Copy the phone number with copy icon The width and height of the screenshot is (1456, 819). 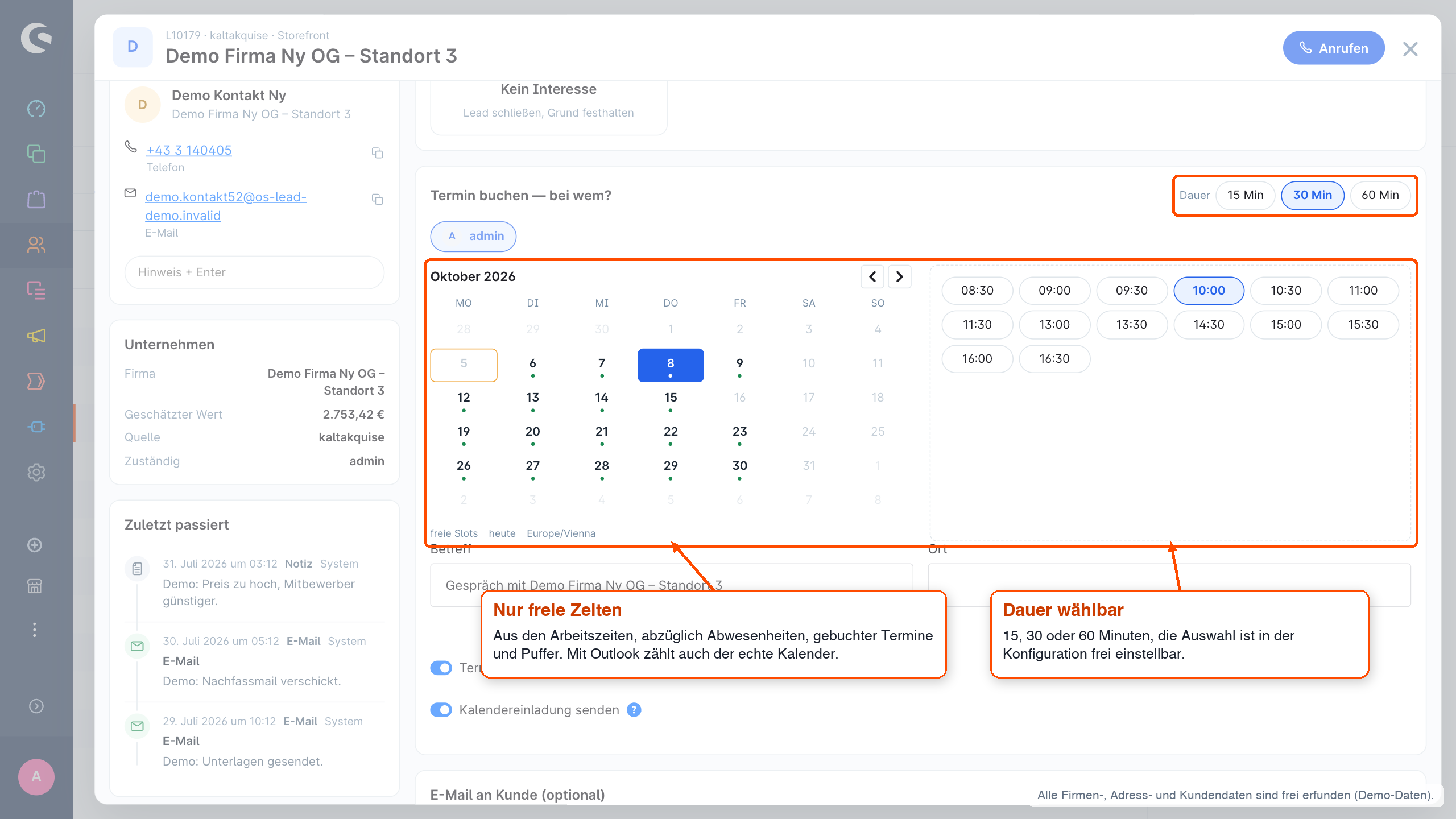click(x=377, y=153)
